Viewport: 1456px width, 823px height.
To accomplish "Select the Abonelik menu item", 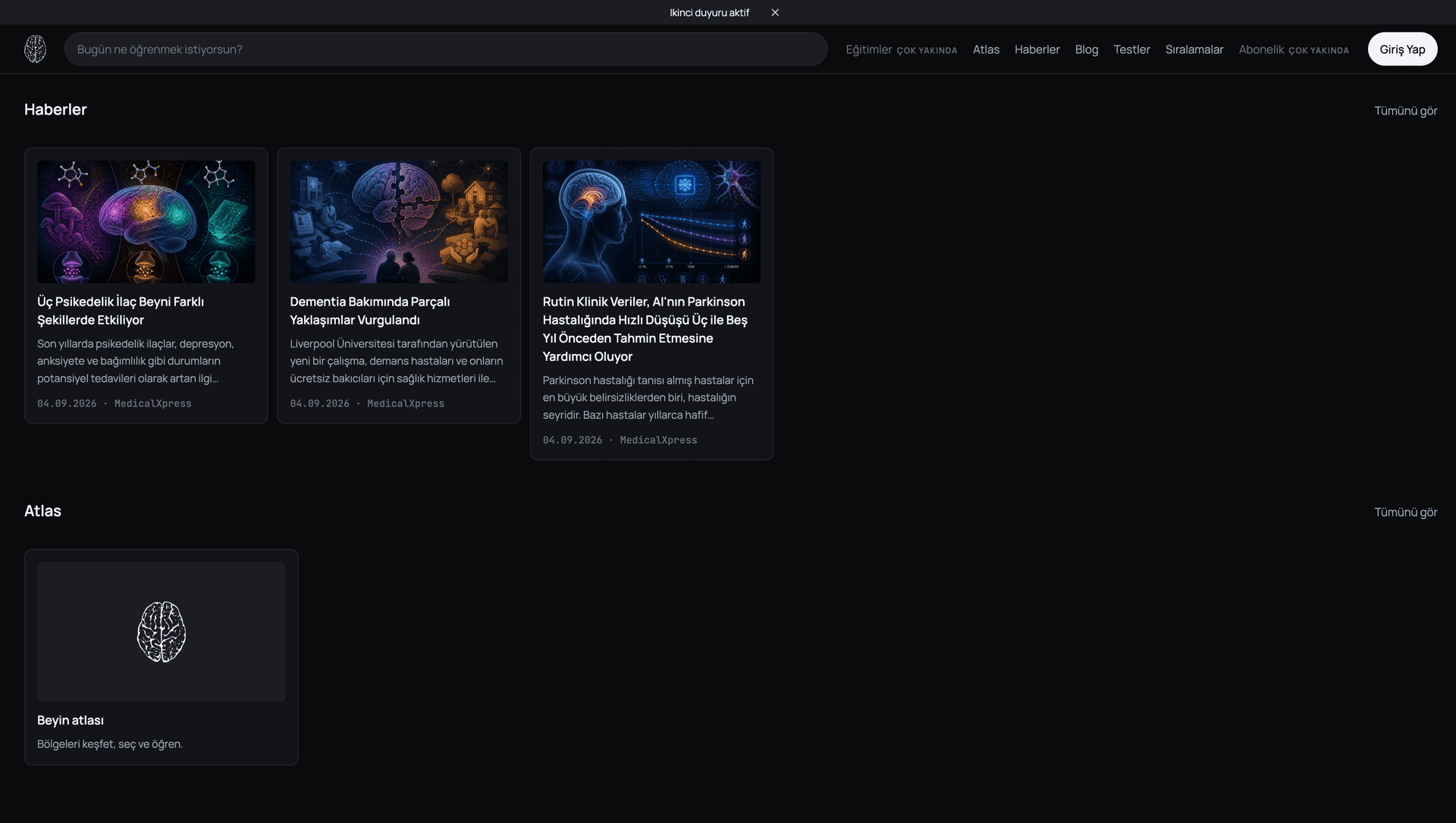I will click(x=1294, y=49).
